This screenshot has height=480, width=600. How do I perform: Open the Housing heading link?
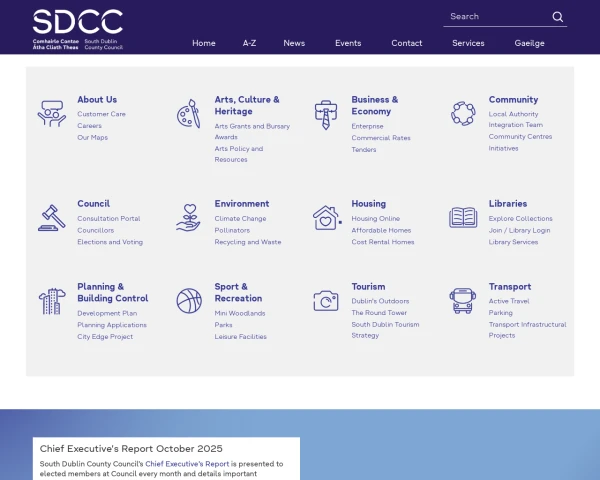coord(368,204)
